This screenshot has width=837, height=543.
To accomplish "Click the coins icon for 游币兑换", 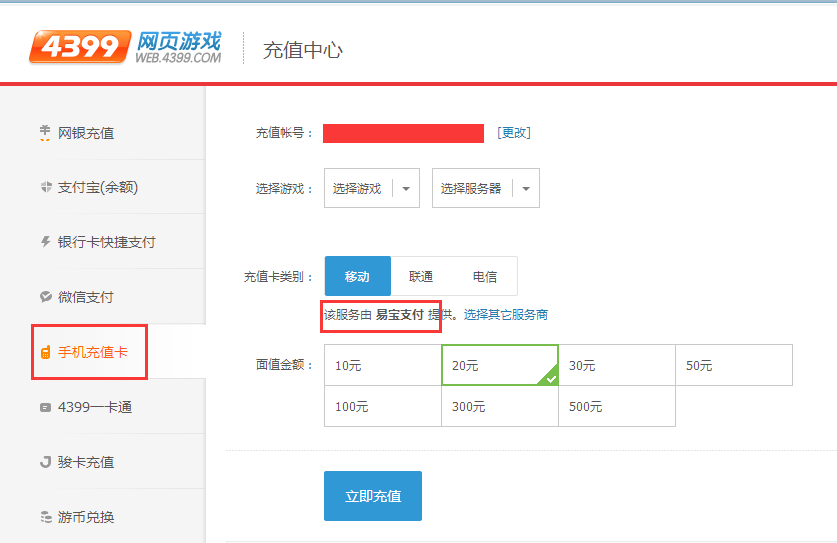I will [x=46, y=517].
